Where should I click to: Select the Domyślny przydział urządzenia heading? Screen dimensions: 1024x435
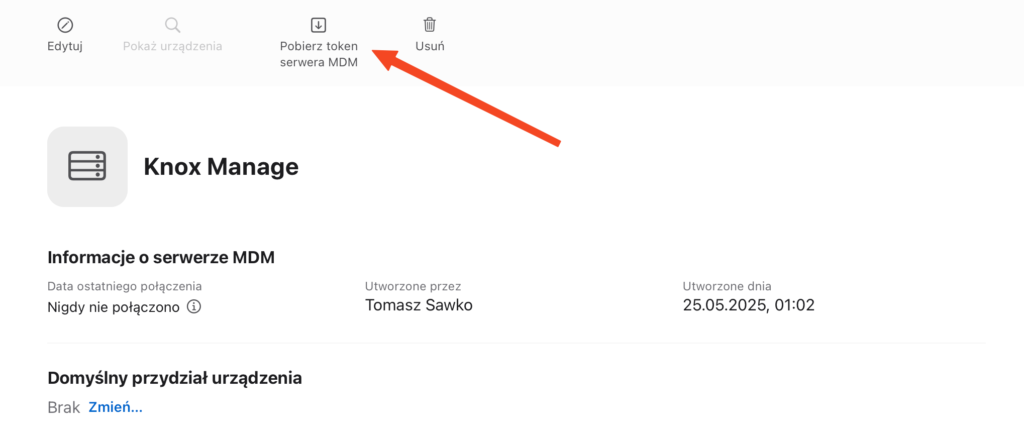coord(175,378)
